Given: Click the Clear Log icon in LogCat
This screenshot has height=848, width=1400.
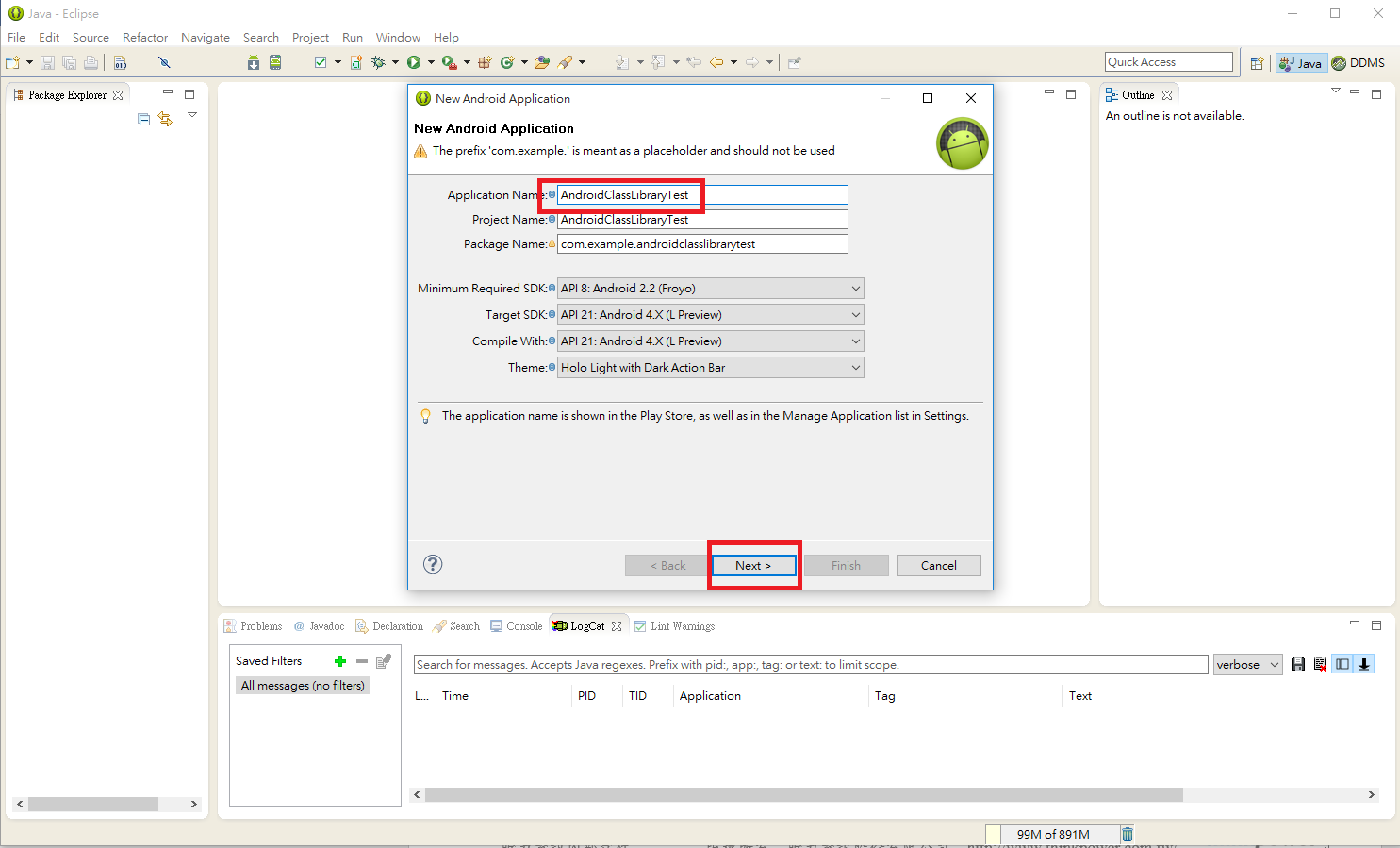Looking at the screenshot, I should point(1320,664).
